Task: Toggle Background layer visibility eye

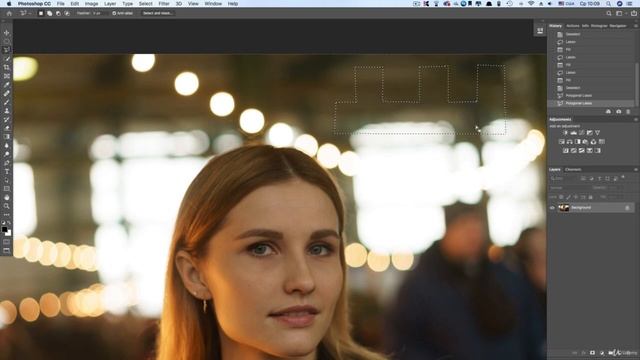Action: 552,208
